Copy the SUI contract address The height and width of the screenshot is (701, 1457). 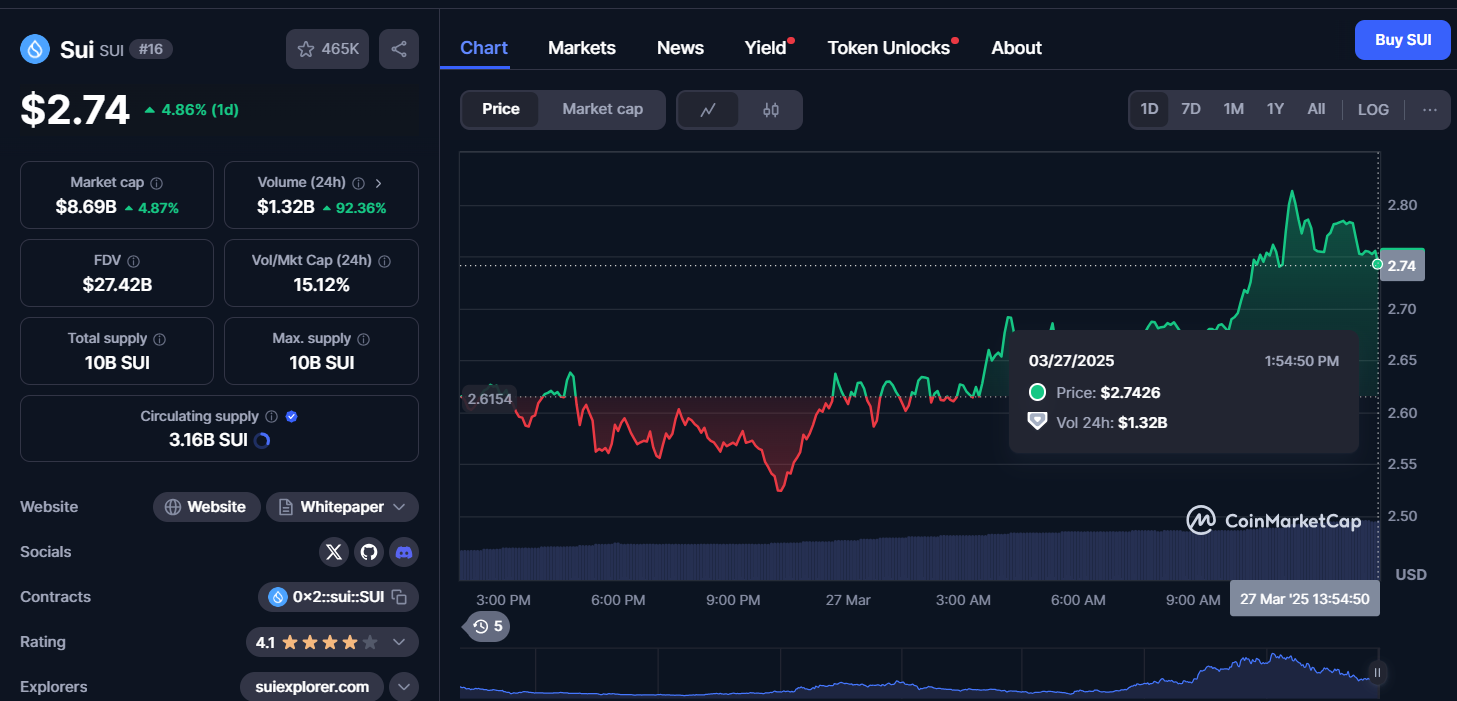click(400, 597)
